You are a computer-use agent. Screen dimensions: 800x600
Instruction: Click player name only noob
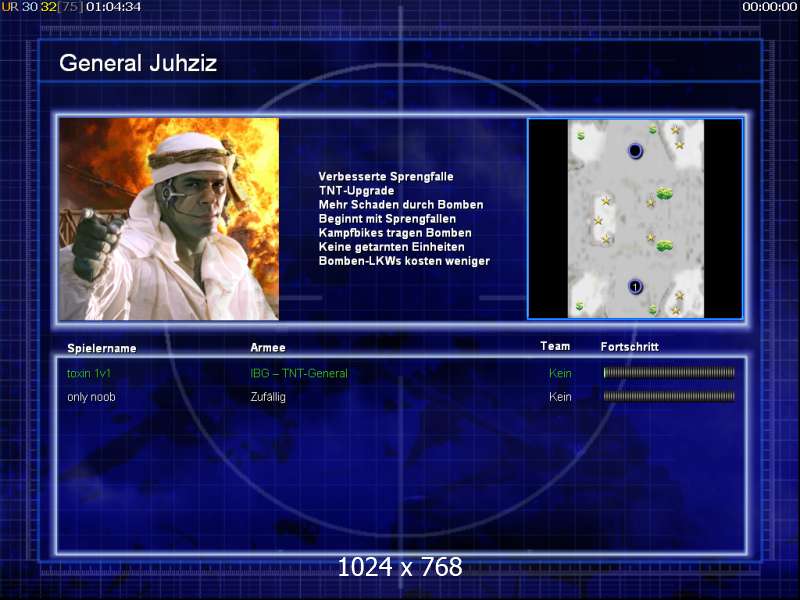point(91,397)
